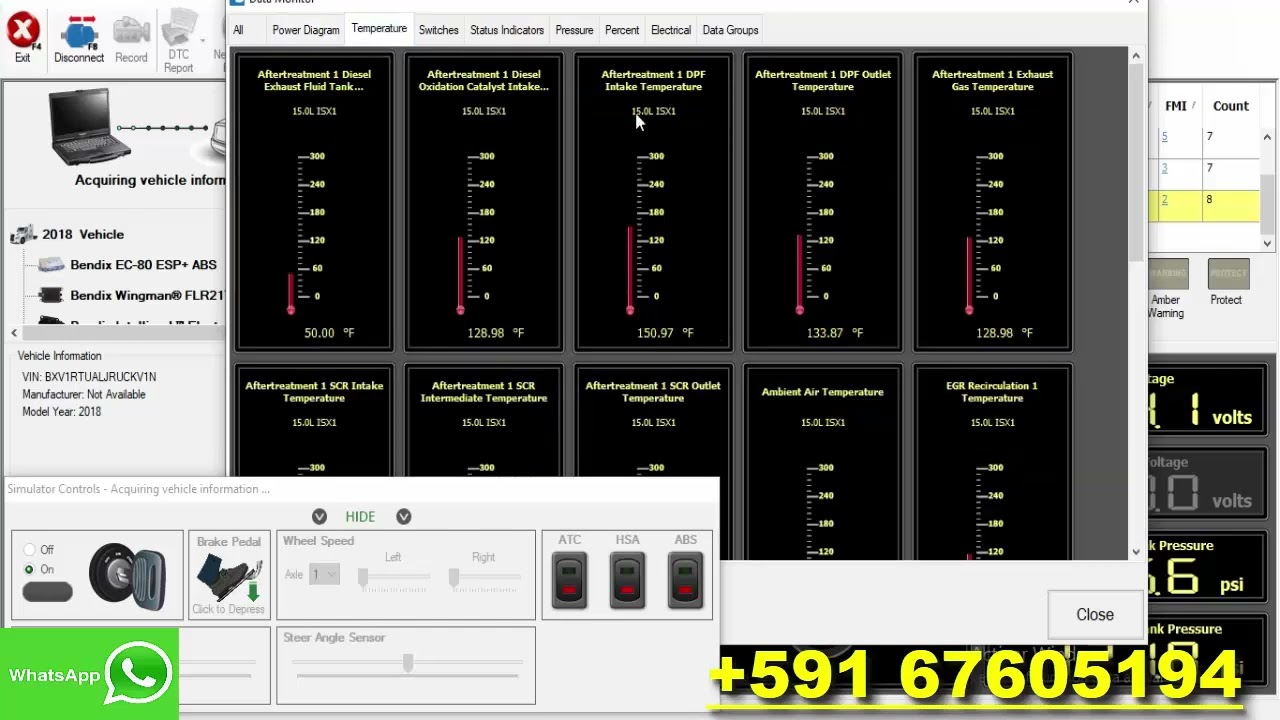Switch to the Switches tab

[x=438, y=30]
